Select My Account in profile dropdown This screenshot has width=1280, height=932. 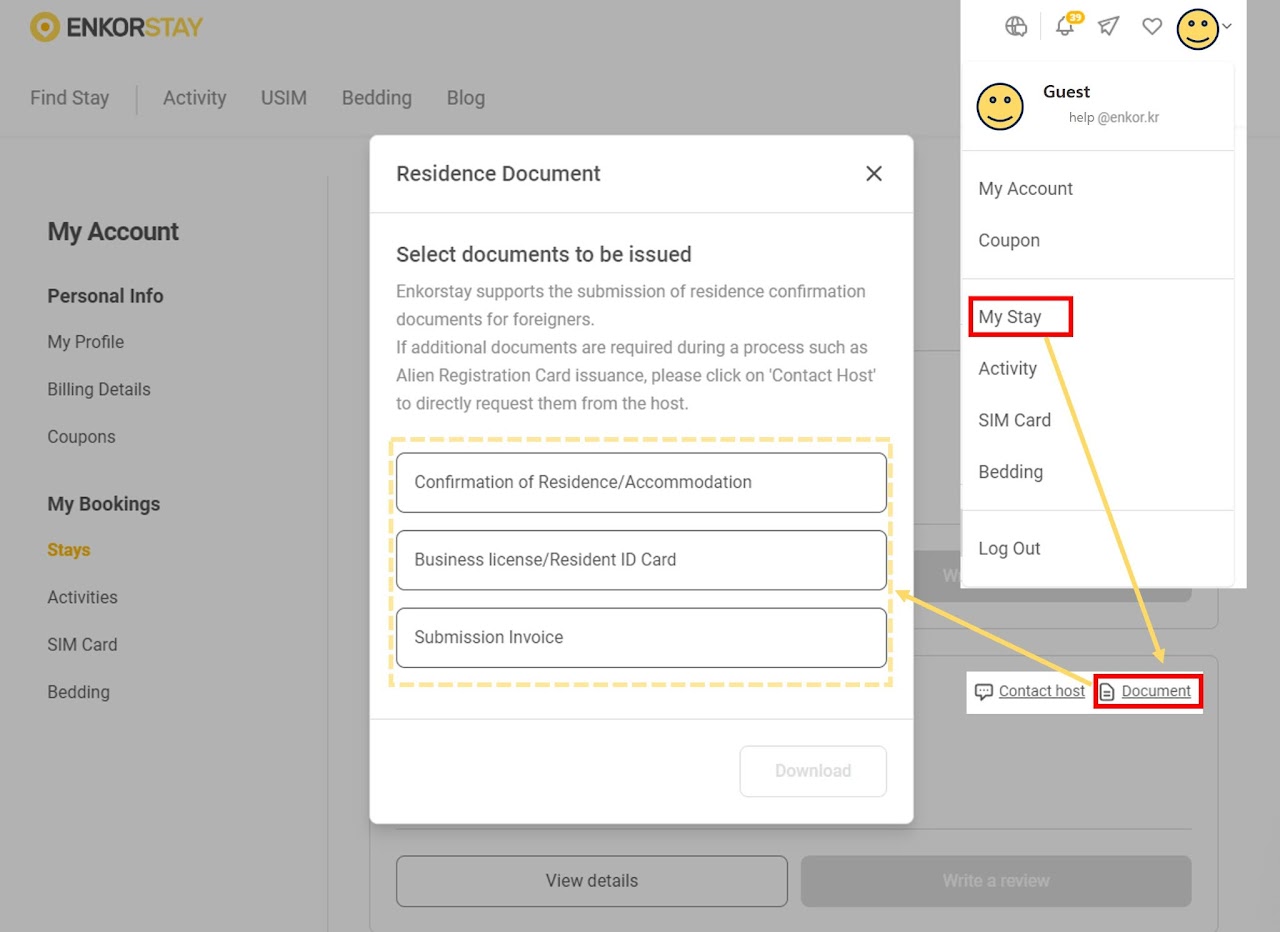pos(1025,189)
